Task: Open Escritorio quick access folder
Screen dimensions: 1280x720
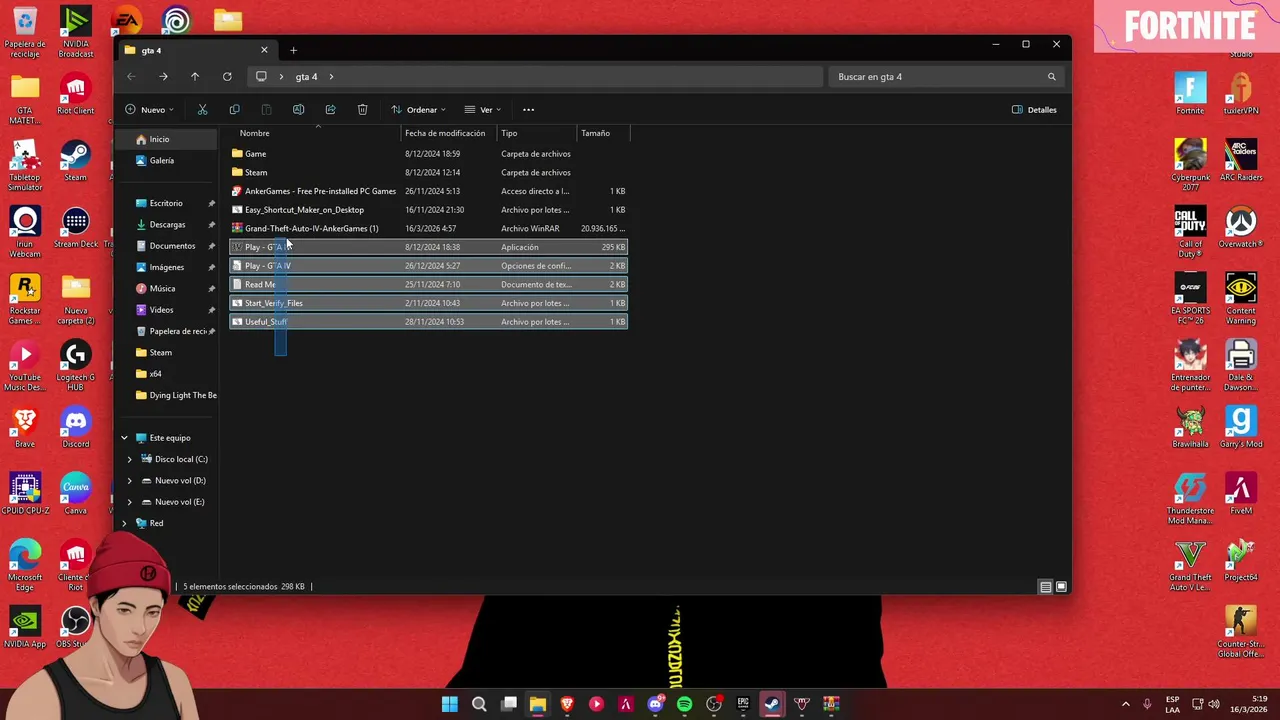Action: pyautogui.click(x=168, y=203)
